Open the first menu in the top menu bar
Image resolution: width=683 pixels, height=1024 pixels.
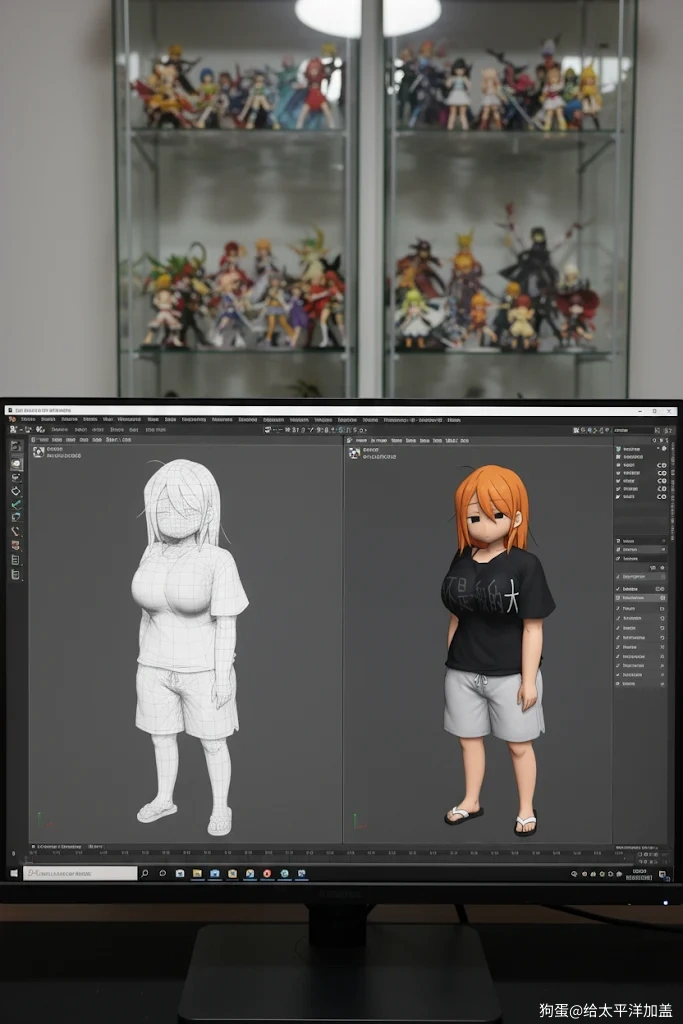tap(28, 420)
